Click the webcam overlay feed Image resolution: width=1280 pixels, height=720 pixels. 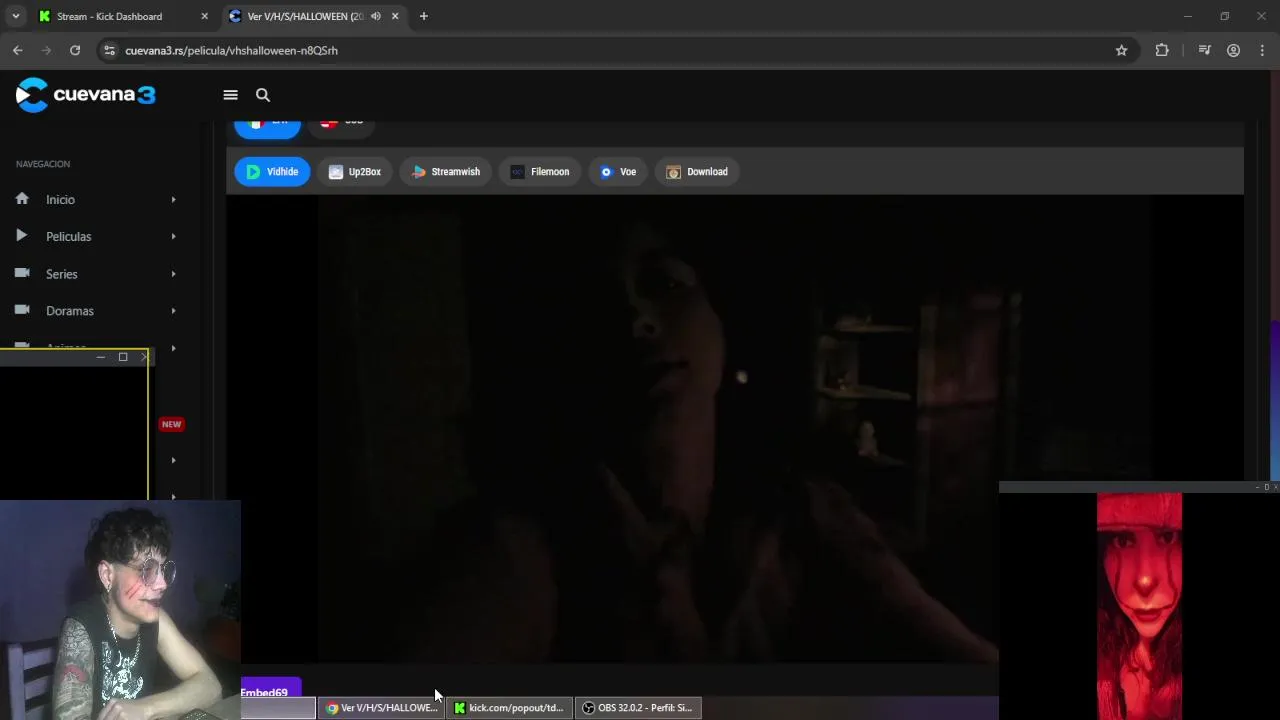click(x=120, y=610)
